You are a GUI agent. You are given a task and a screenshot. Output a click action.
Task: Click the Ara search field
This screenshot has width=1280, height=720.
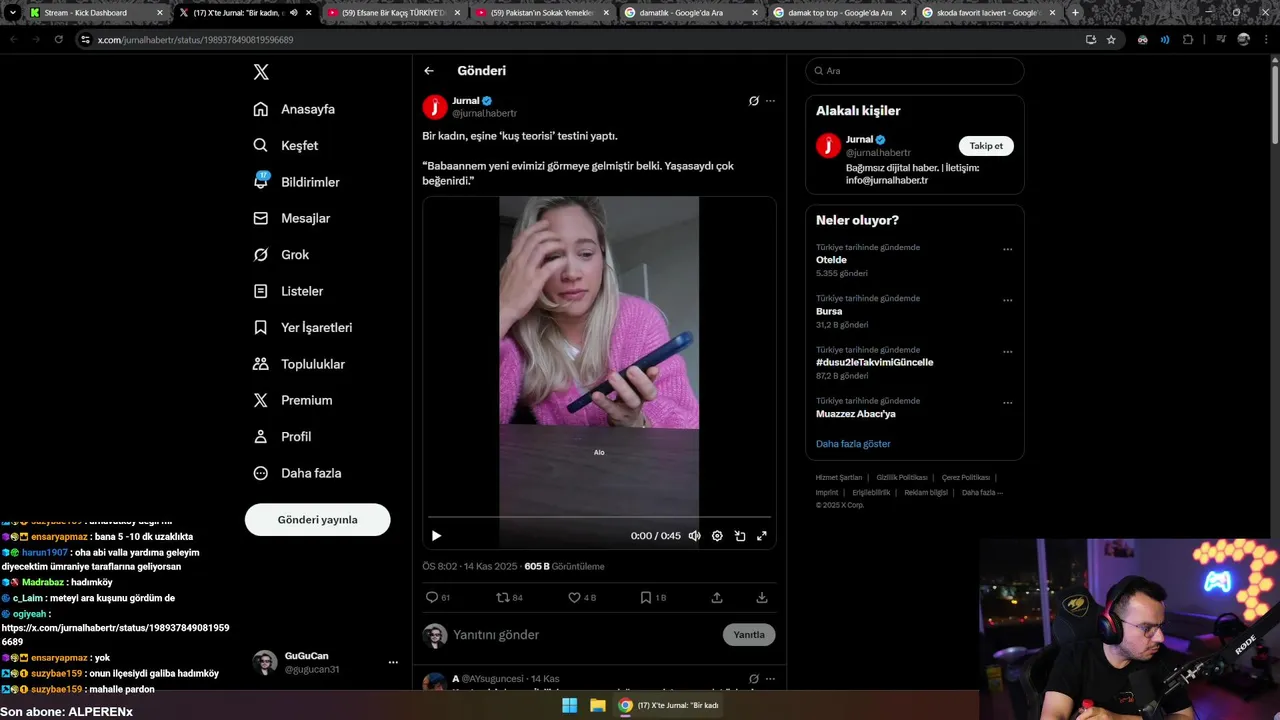pyautogui.click(x=914, y=71)
